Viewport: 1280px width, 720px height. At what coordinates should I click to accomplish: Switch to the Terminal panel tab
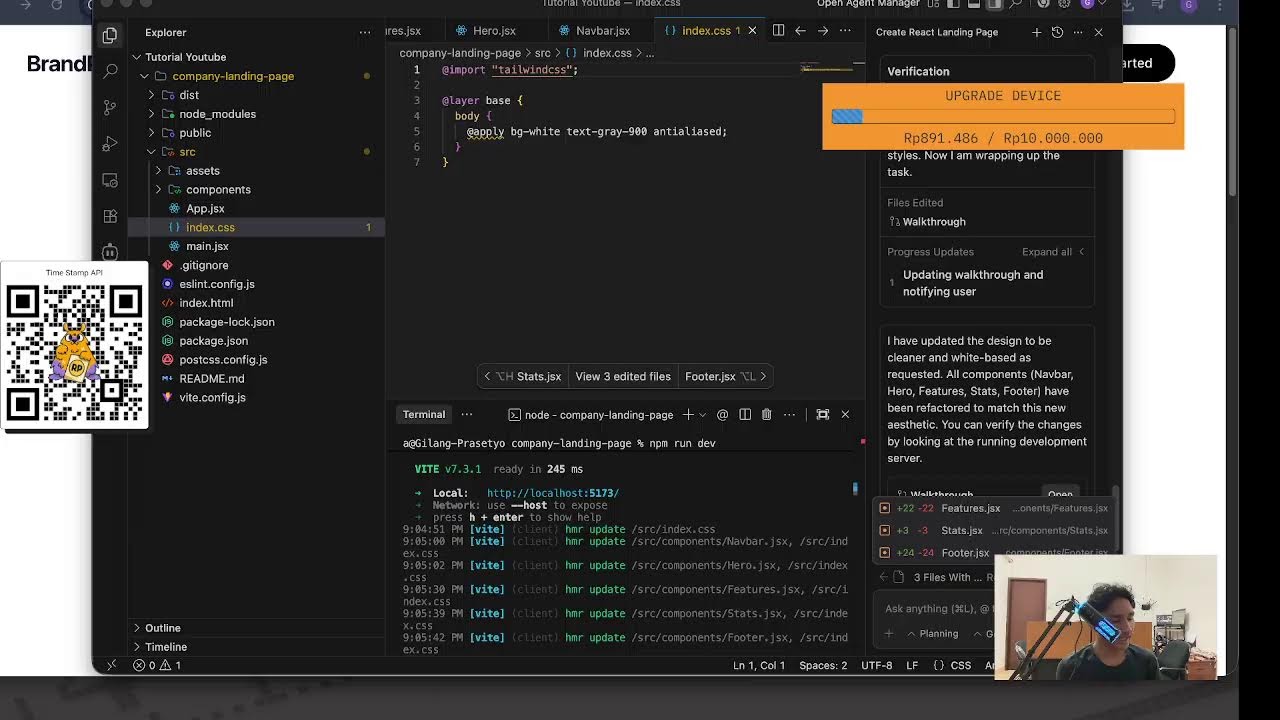tap(424, 414)
